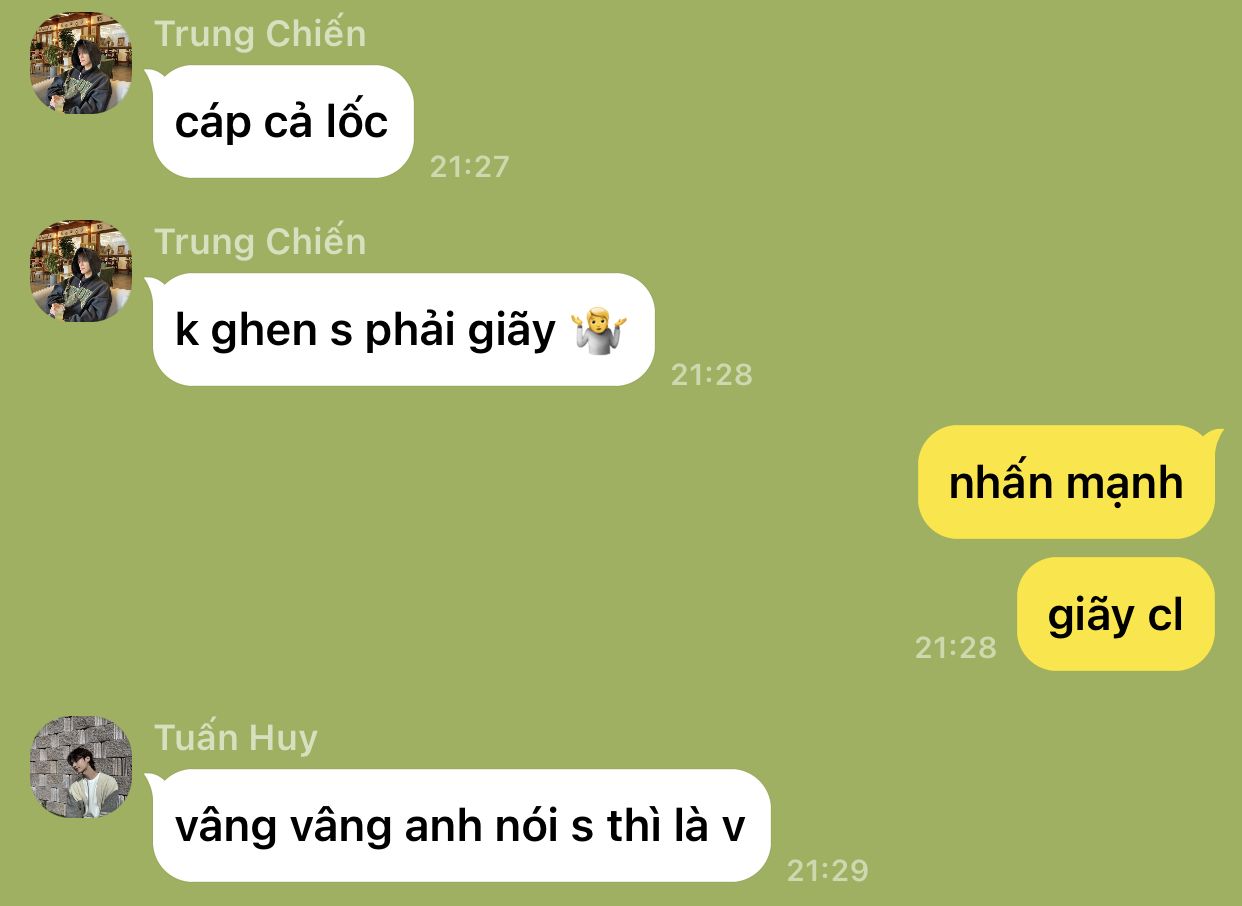Screen dimensions: 1242x906
Task: View Tuấn Huy's profile picture
Action: pyautogui.click(x=81, y=767)
